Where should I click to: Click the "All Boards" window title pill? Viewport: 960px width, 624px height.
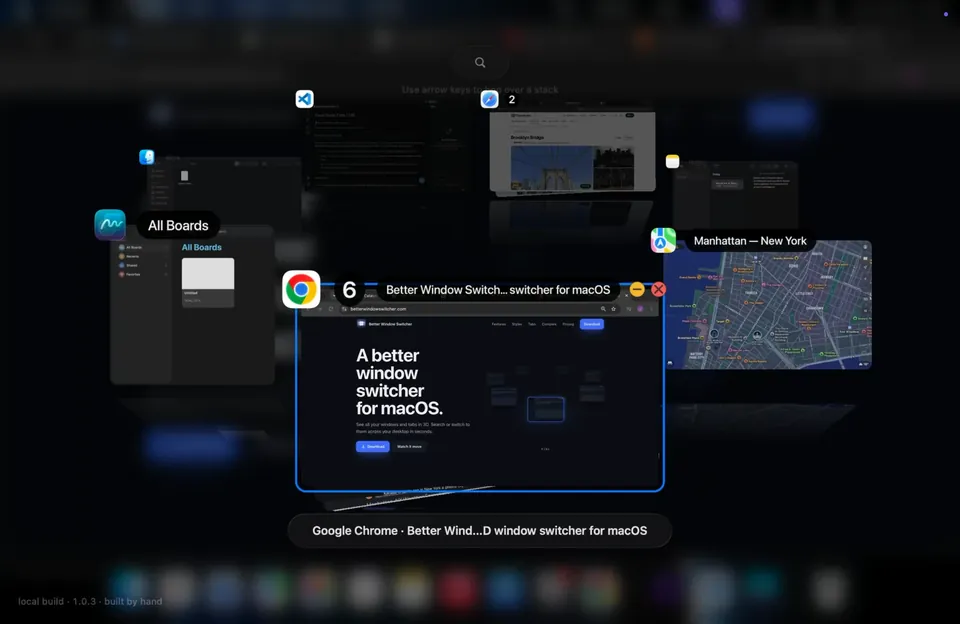tap(178, 225)
